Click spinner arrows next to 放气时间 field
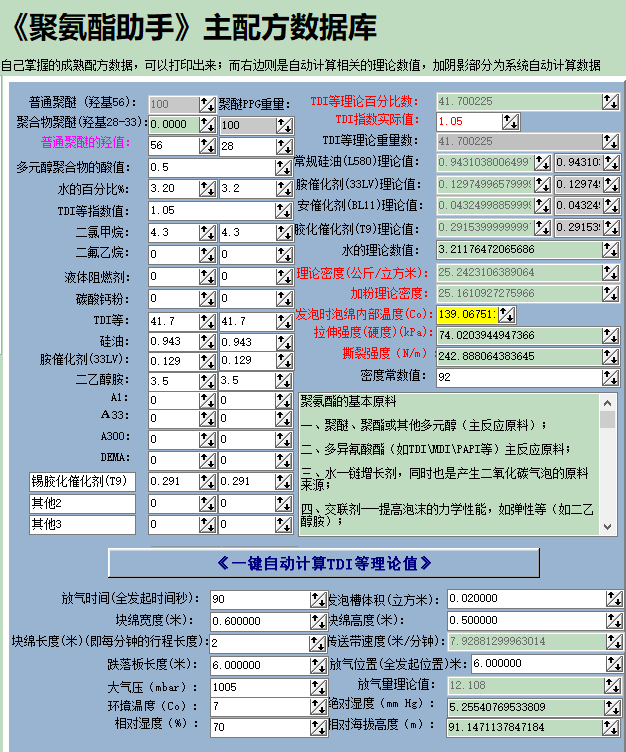The width and height of the screenshot is (626, 752). pos(318,599)
